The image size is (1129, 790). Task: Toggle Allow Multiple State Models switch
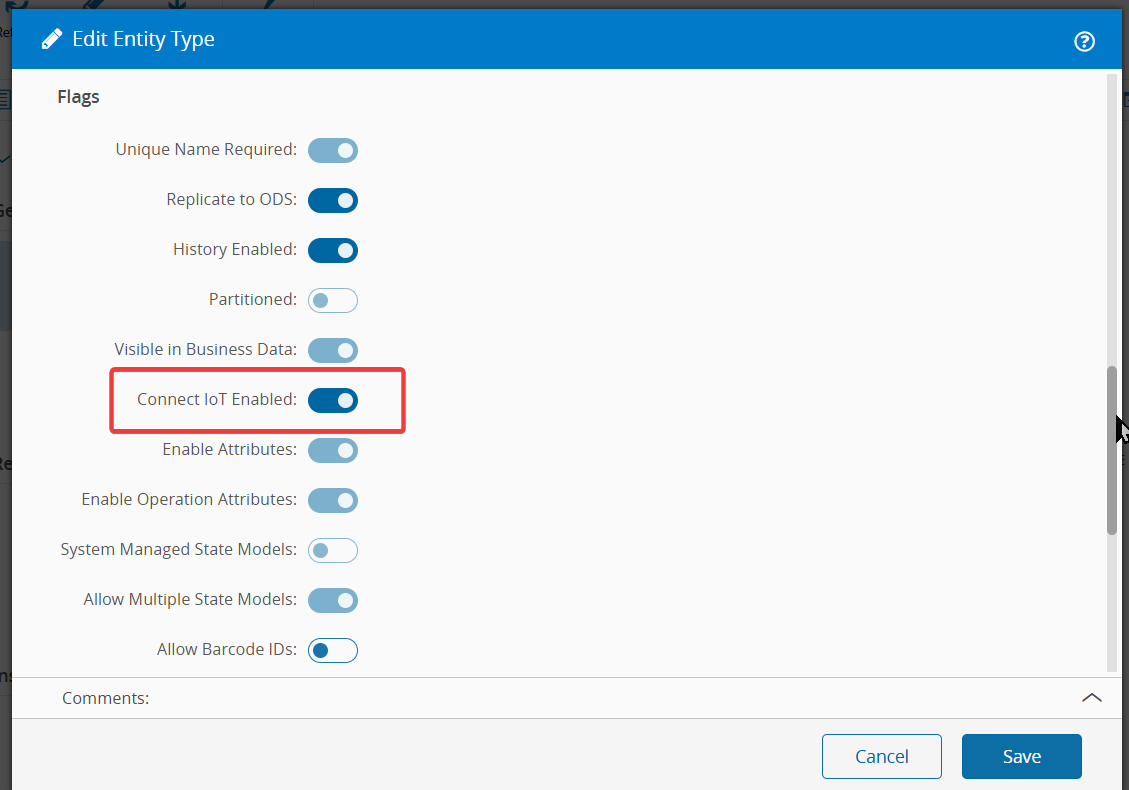(x=333, y=601)
